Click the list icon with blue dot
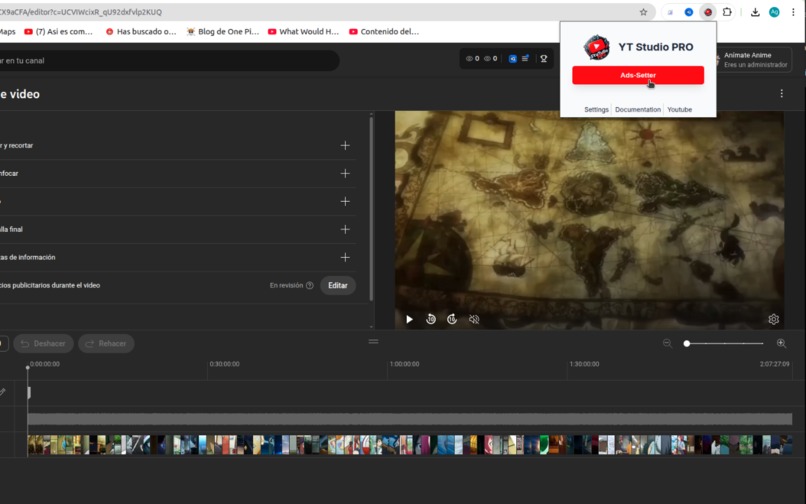The width and height of the screenshot is (806, 504). (525, 59)
